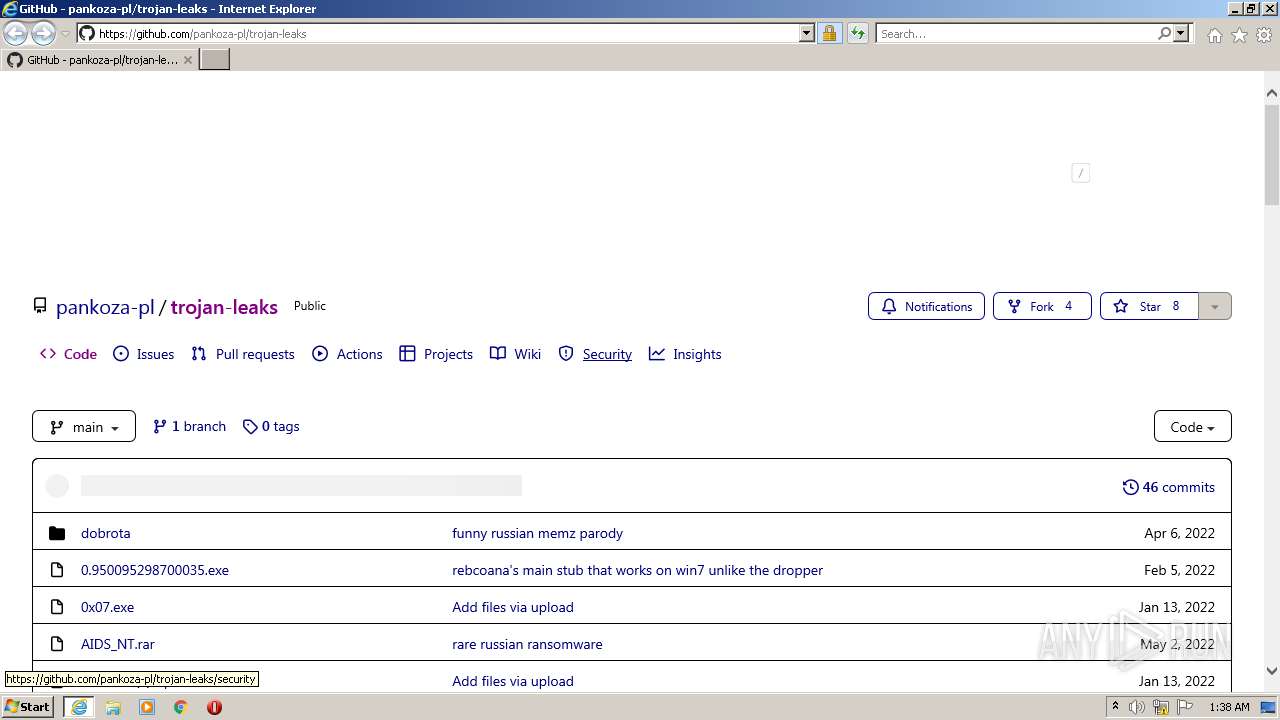Open Favorites with the star icon

pyautogui.click(x=1239, y=35)
